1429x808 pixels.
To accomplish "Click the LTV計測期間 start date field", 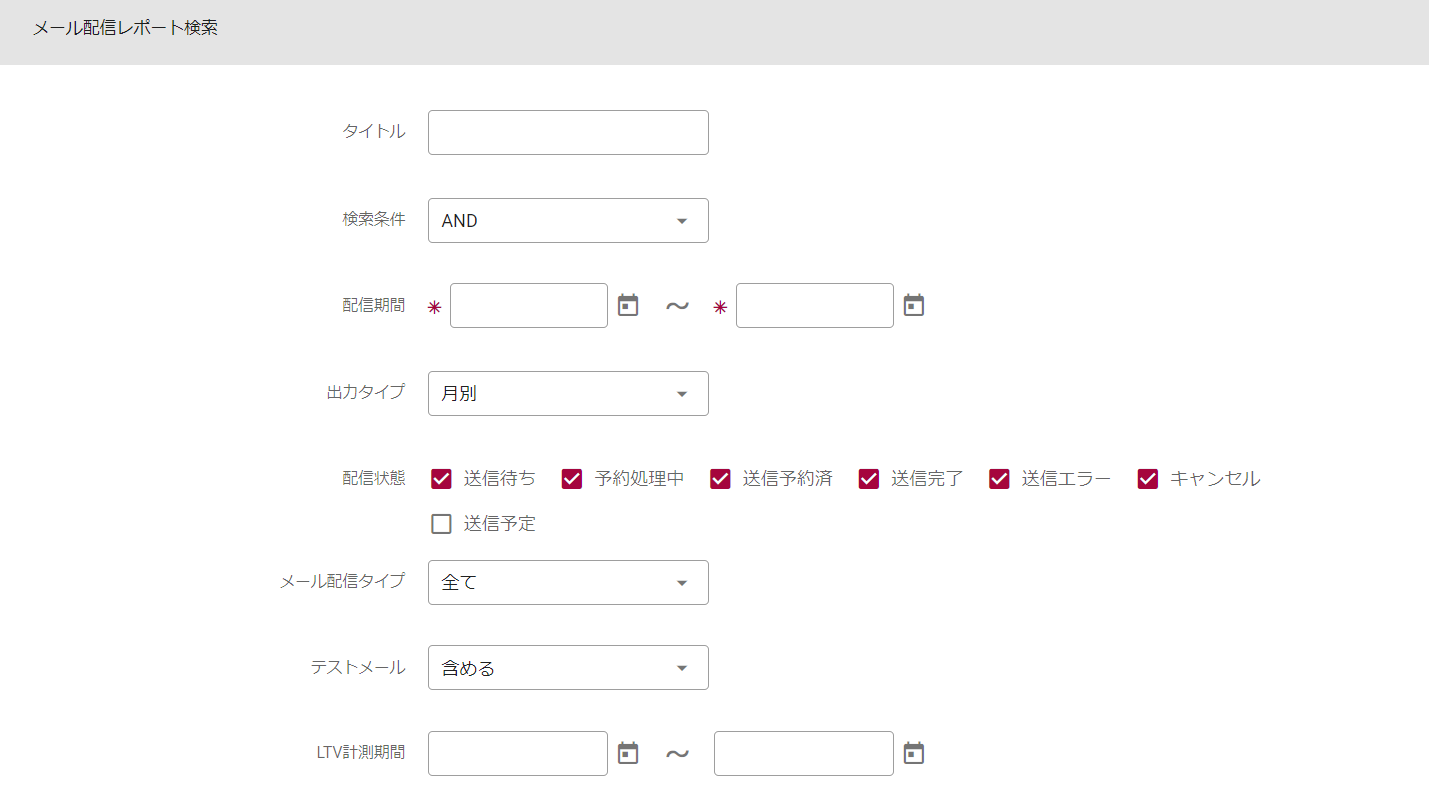I will 517,754.
